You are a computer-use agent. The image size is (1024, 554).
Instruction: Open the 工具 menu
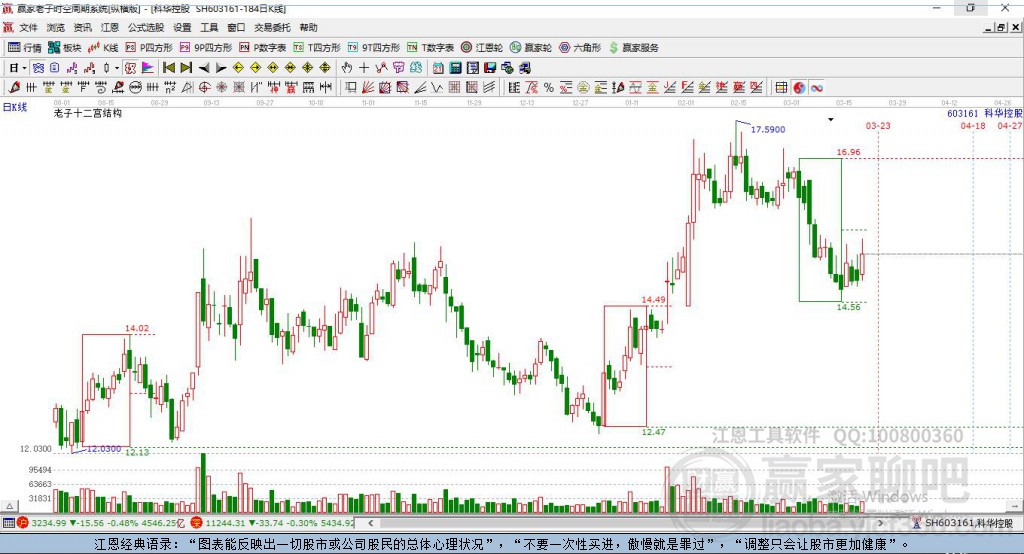pos(209,27)
